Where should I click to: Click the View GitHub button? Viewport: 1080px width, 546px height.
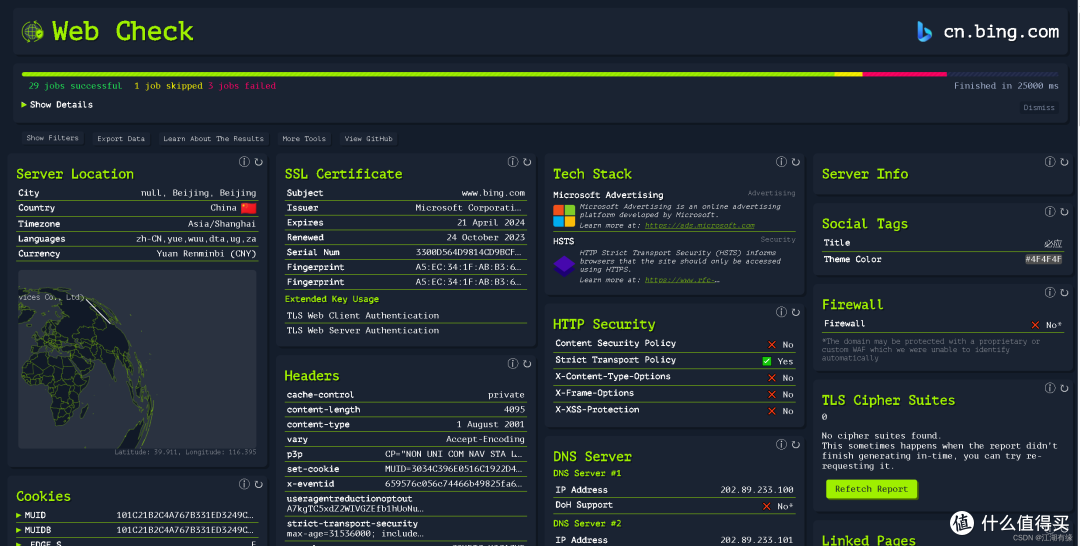click(368, 138)
